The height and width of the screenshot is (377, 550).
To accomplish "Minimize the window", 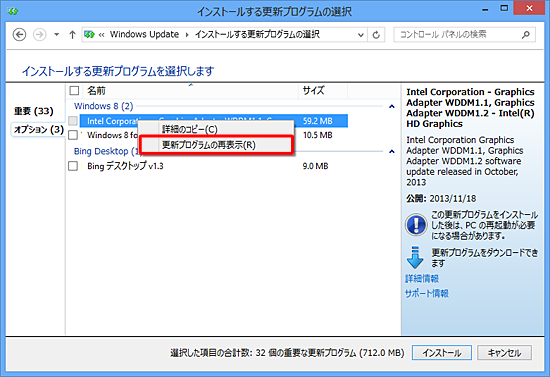I will point(485,9).
